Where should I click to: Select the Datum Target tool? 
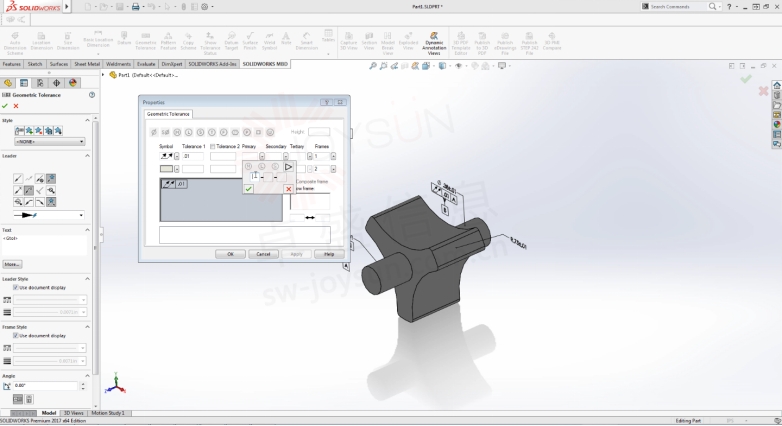coord(231,41)
